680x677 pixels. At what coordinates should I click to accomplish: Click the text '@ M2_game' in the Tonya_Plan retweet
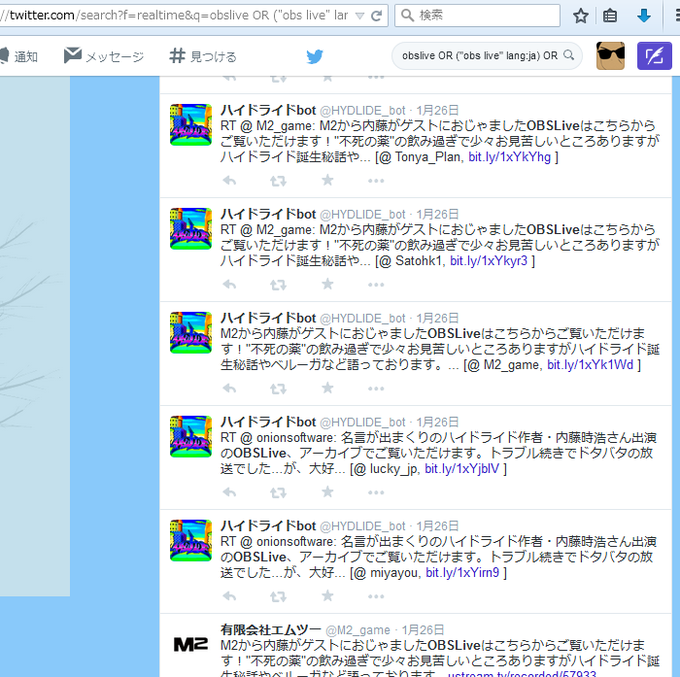point(276,126)
